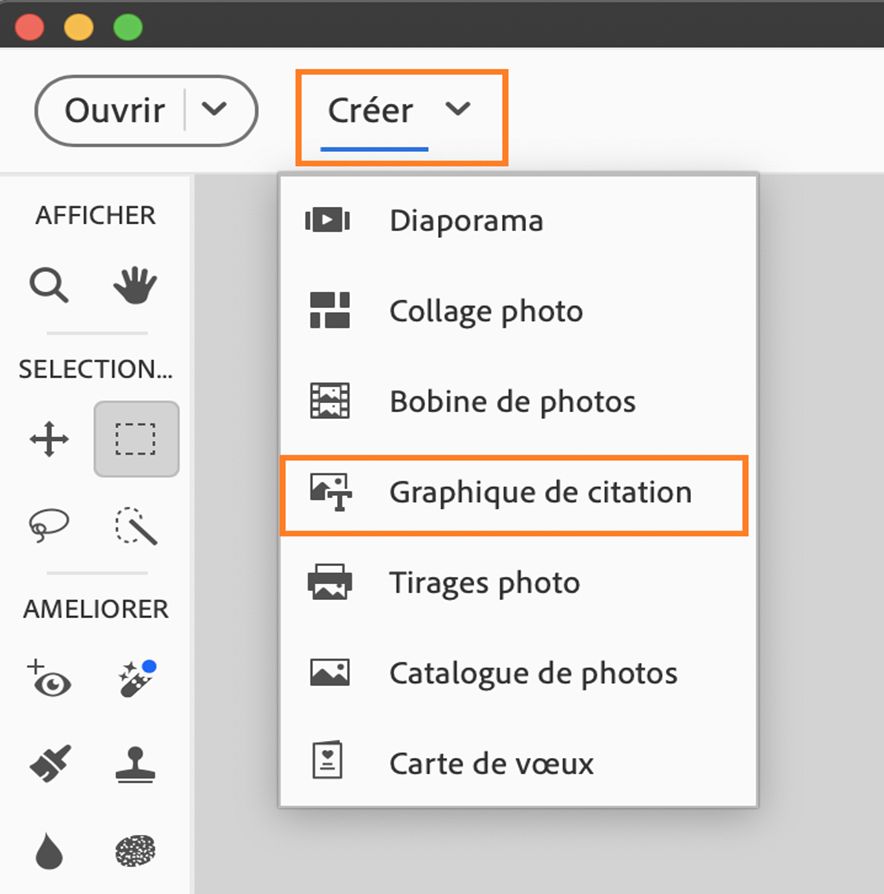Select the Rectangular Marquee tool

point(136,439)
